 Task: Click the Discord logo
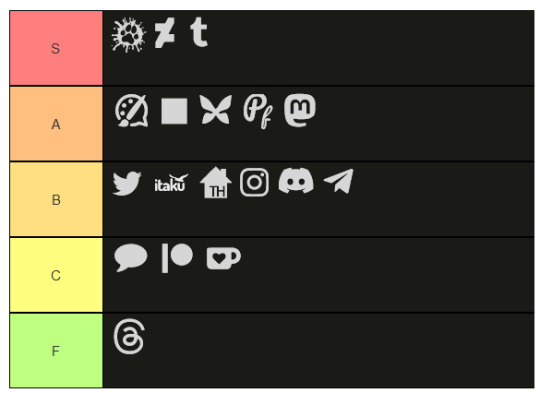(x=296, y=181)
